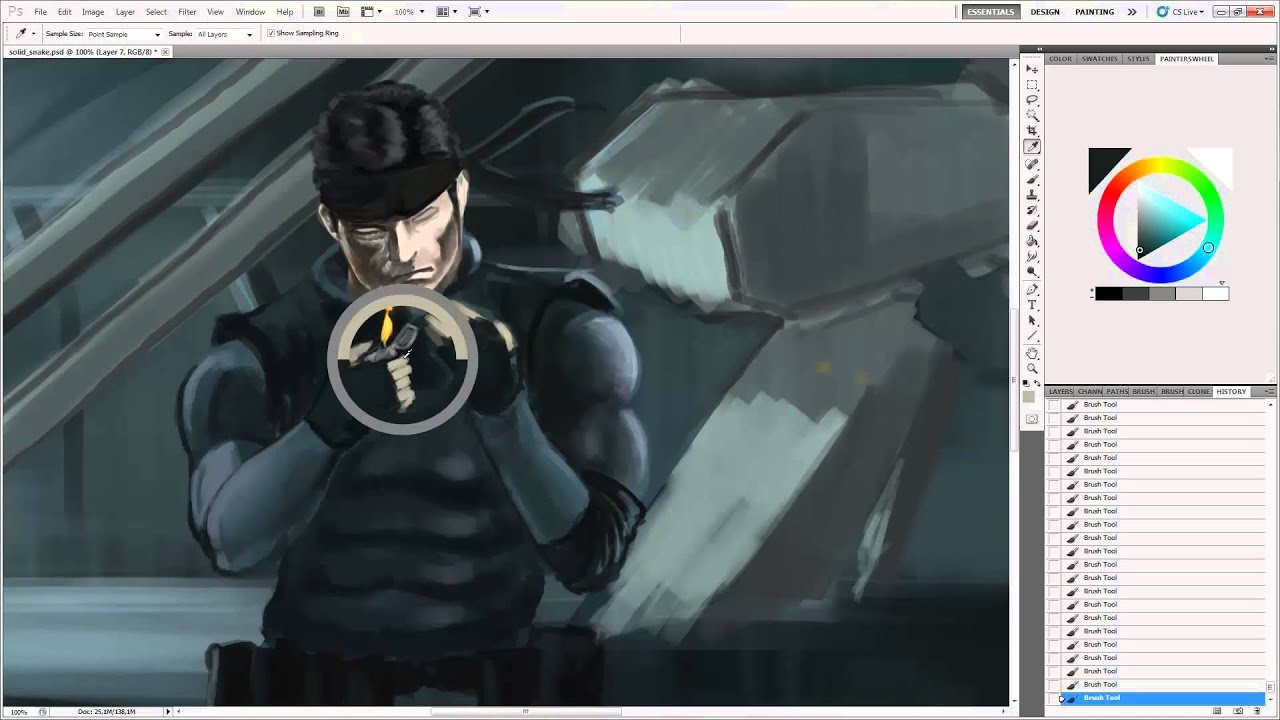Select the Zoom tool
The width and height of the screenshot is (1280, 720).
1032,369
